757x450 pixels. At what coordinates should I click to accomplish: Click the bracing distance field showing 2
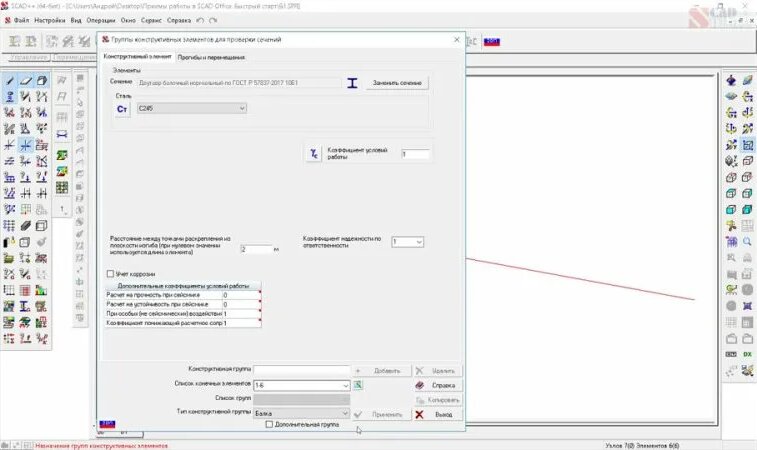coord(257,249)
